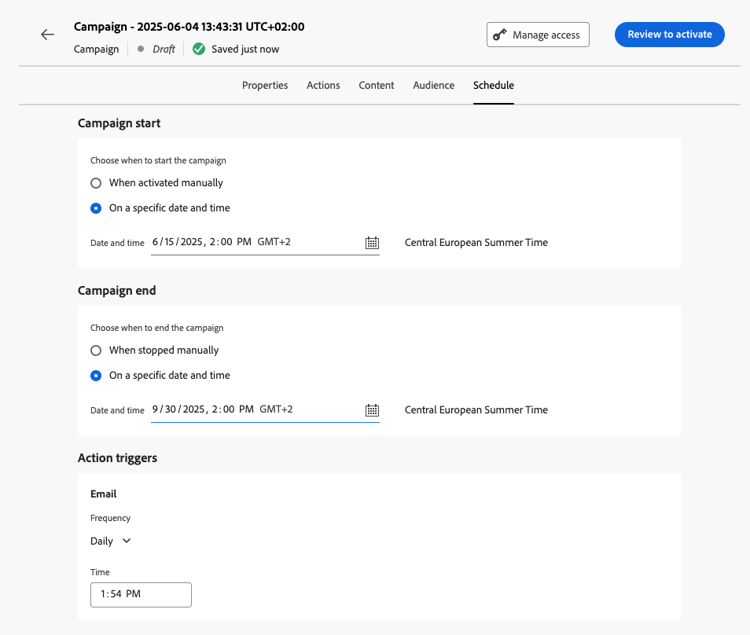Image resolution: width=750 pixels, height=635 pixels.
Task: Open the Audience tab
Action: 434,86
